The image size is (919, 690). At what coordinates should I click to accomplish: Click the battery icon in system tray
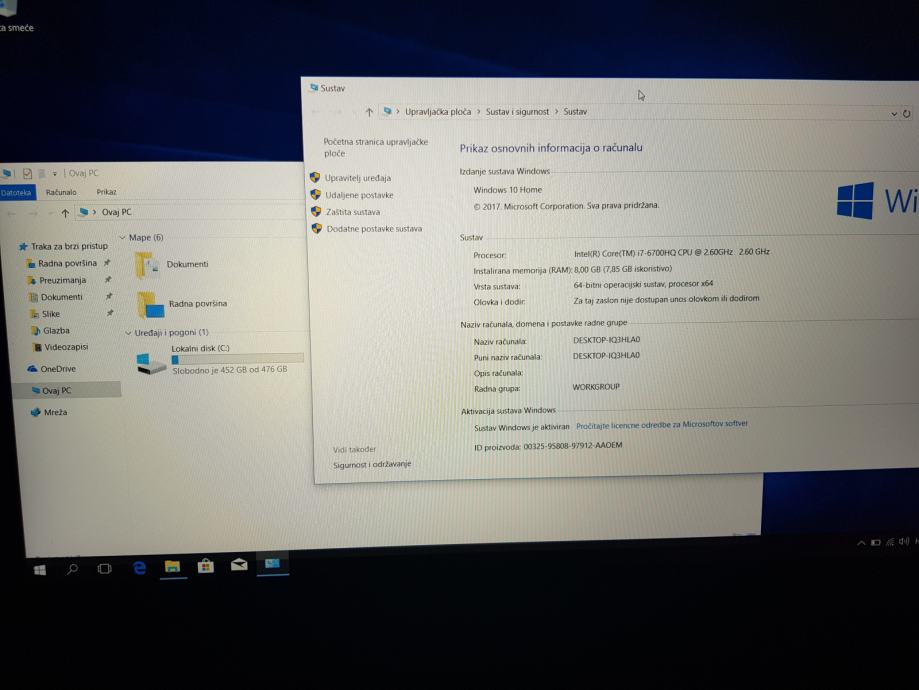tap(876, 543)
